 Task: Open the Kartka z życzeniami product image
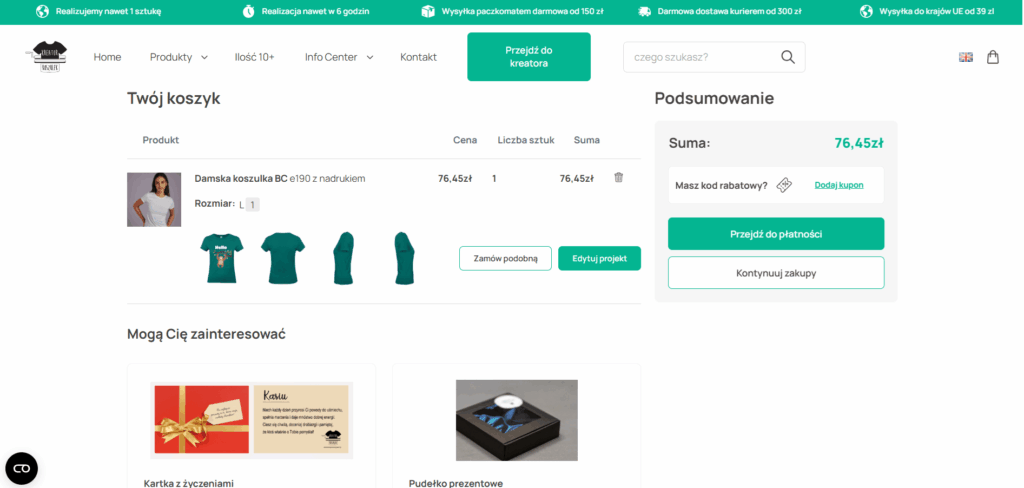coord(251,419)
